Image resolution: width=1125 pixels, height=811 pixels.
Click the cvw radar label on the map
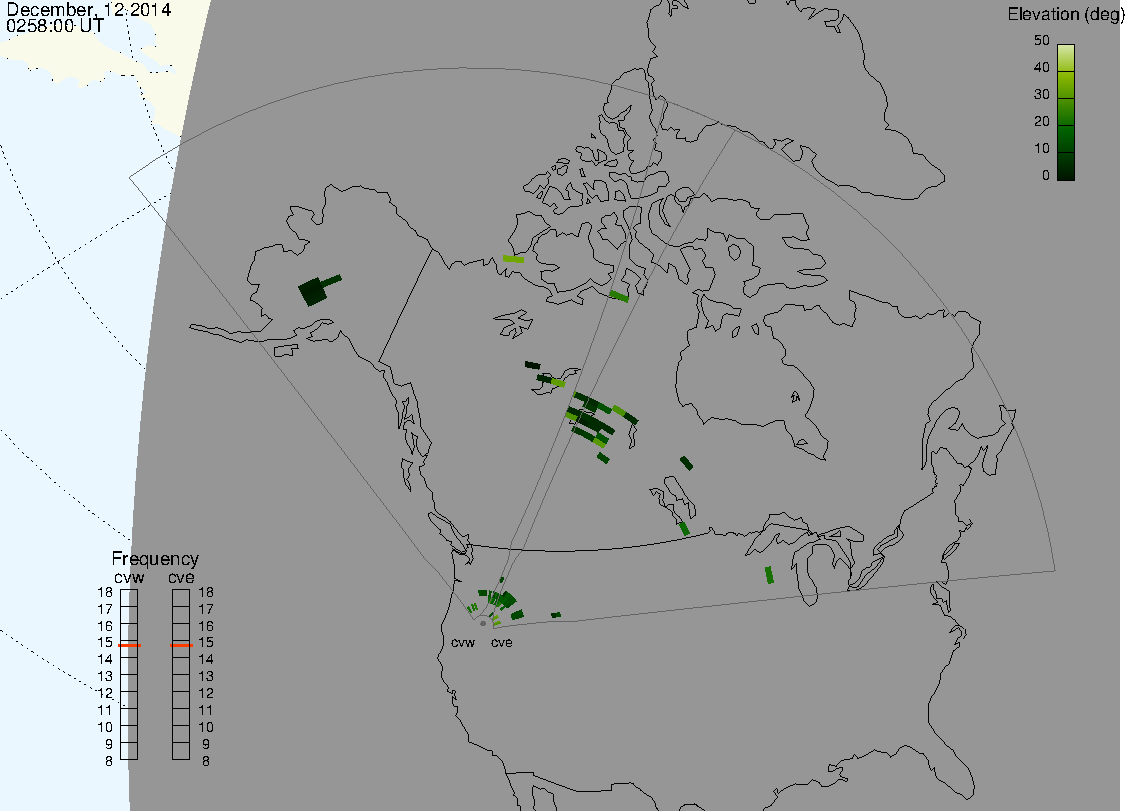click(x=463, y=642)
